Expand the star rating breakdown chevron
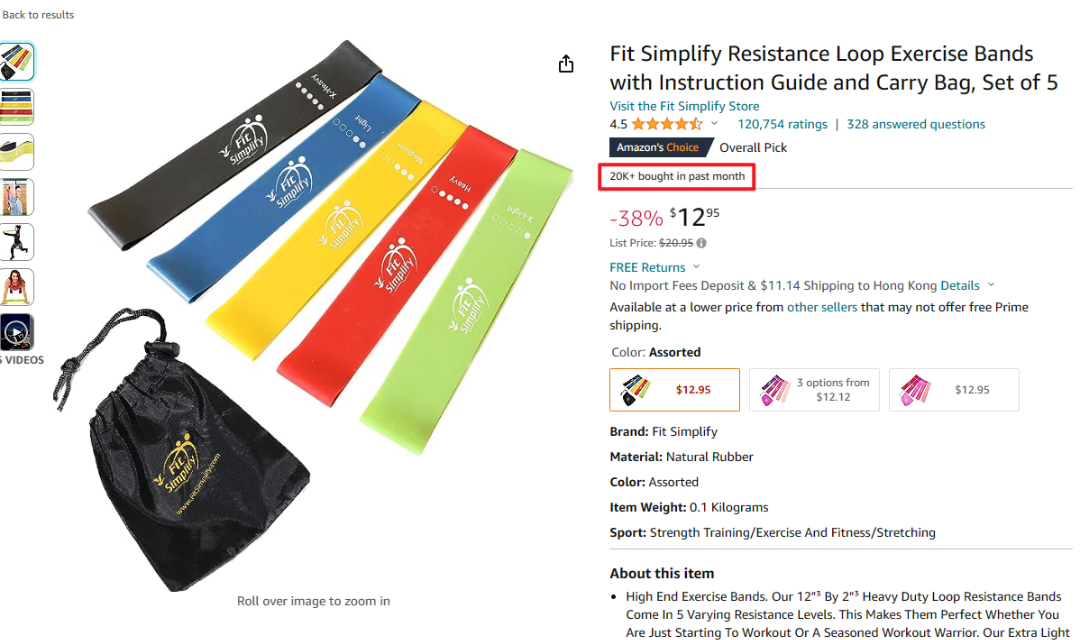The image size is (1080, 640). click(x=714, y=124)
